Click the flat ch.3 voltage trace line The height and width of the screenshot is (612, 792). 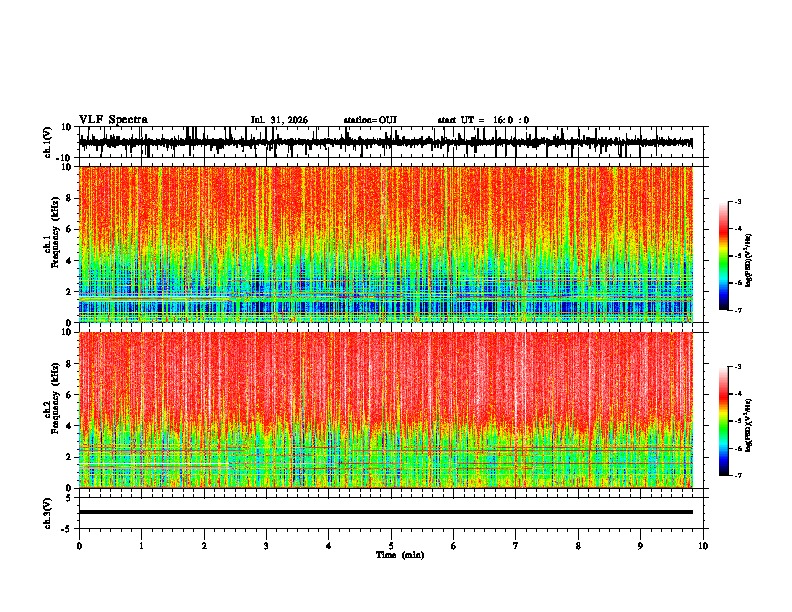(386, 512)
